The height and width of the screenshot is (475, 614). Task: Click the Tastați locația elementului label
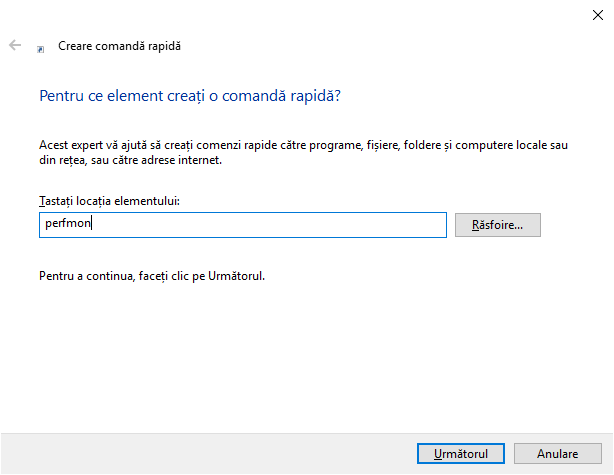109,201
